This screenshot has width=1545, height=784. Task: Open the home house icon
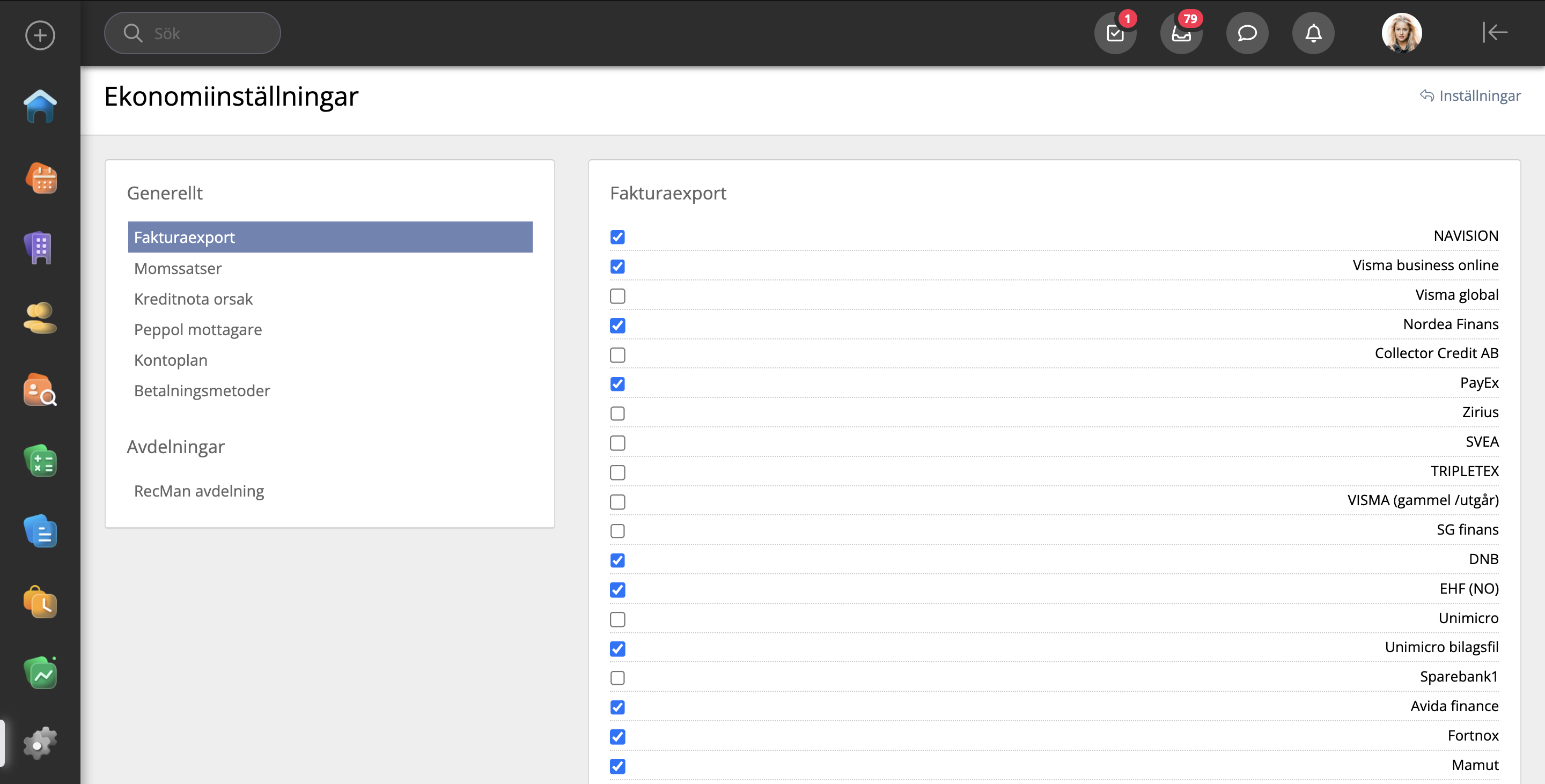tap(40, 106)
